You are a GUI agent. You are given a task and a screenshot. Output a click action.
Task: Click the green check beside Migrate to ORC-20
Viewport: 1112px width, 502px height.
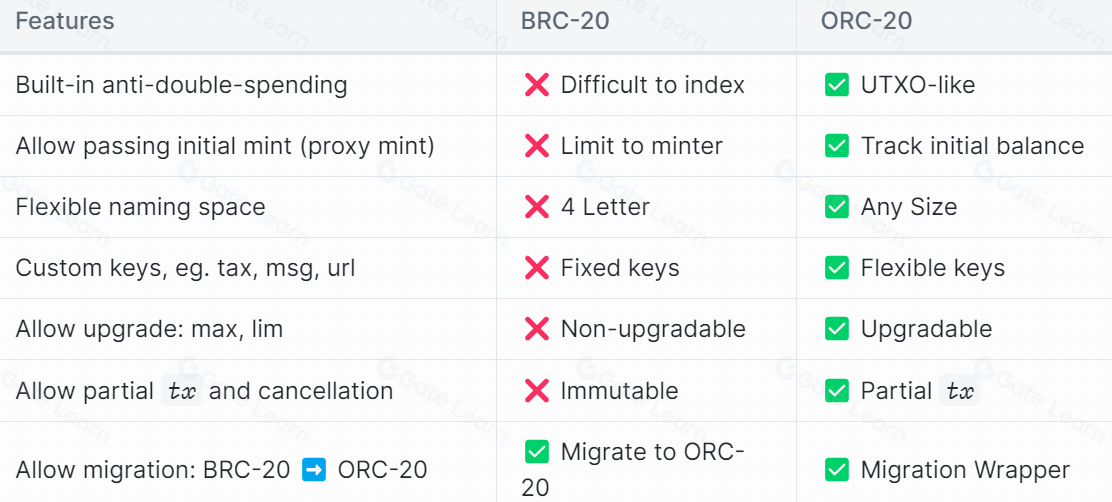click(x=537, y=452)
